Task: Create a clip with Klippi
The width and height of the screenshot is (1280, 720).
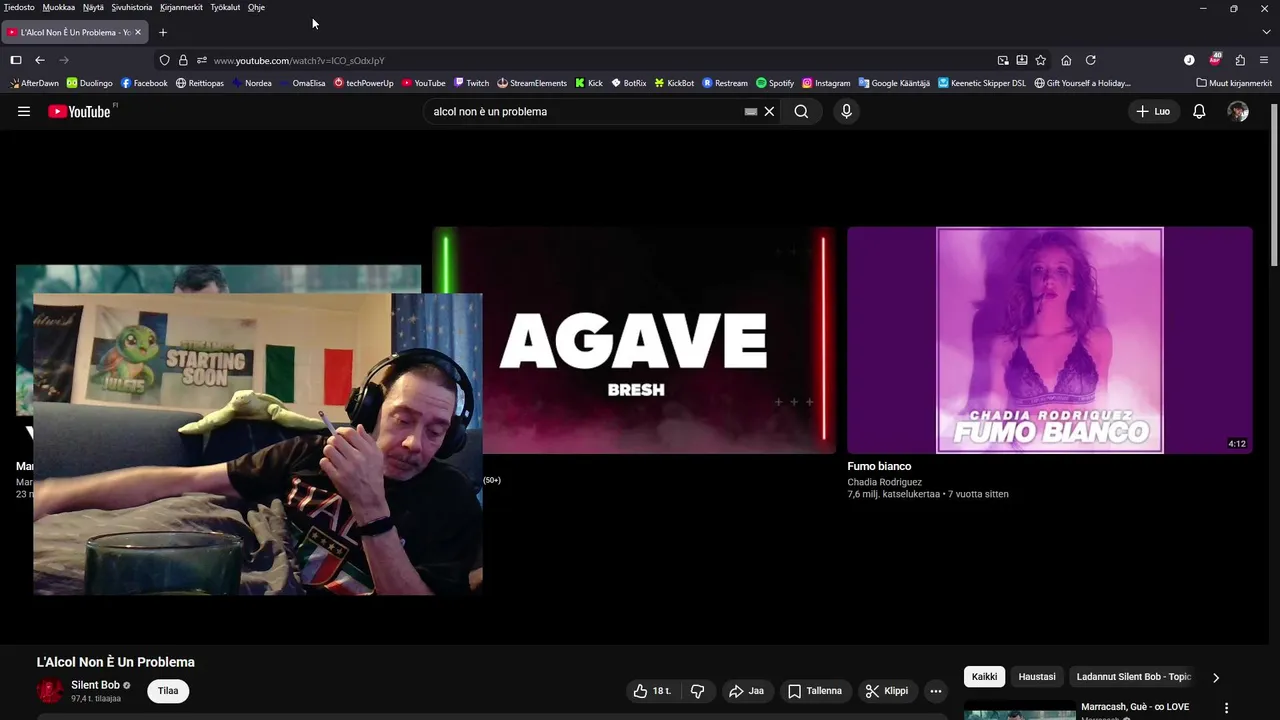Action: pyautogui.click(x=887, y=691)
